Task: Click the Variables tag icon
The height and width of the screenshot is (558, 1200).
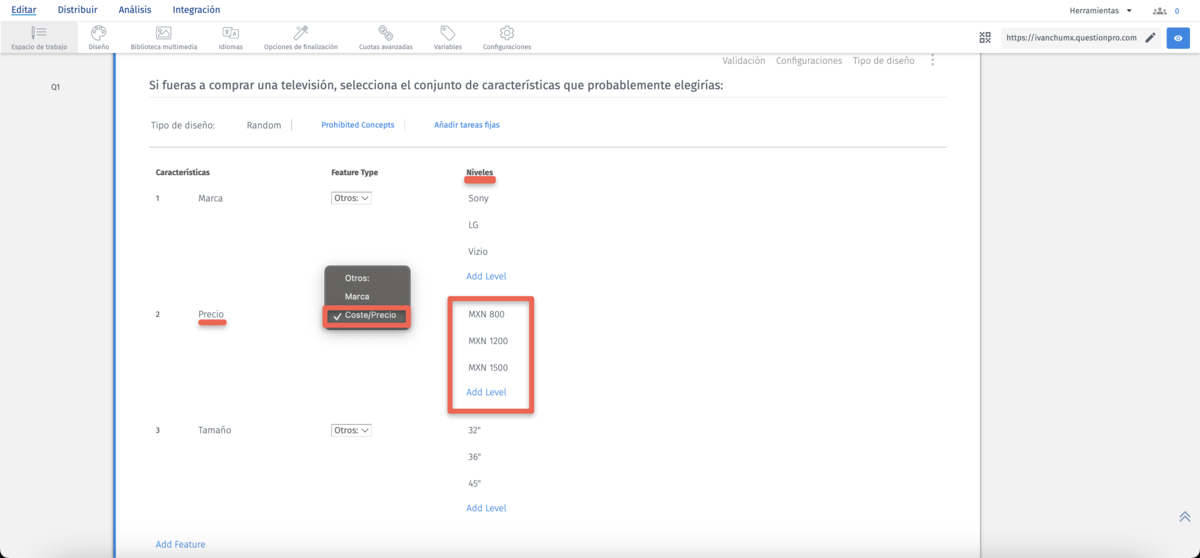Action: pos(447,34)
